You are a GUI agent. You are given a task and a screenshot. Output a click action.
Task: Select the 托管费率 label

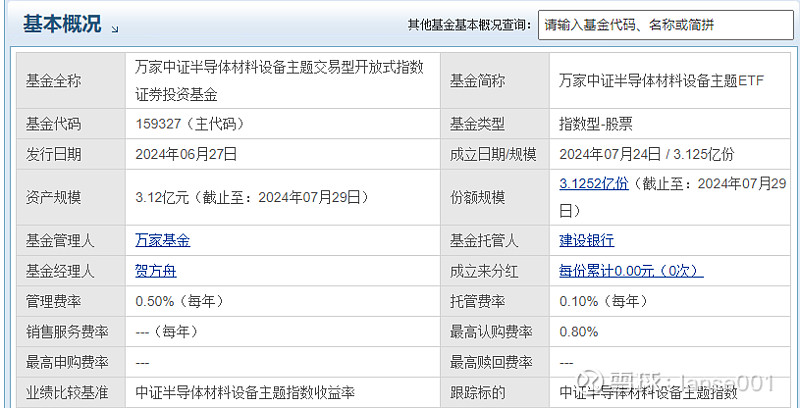point(478,301)
